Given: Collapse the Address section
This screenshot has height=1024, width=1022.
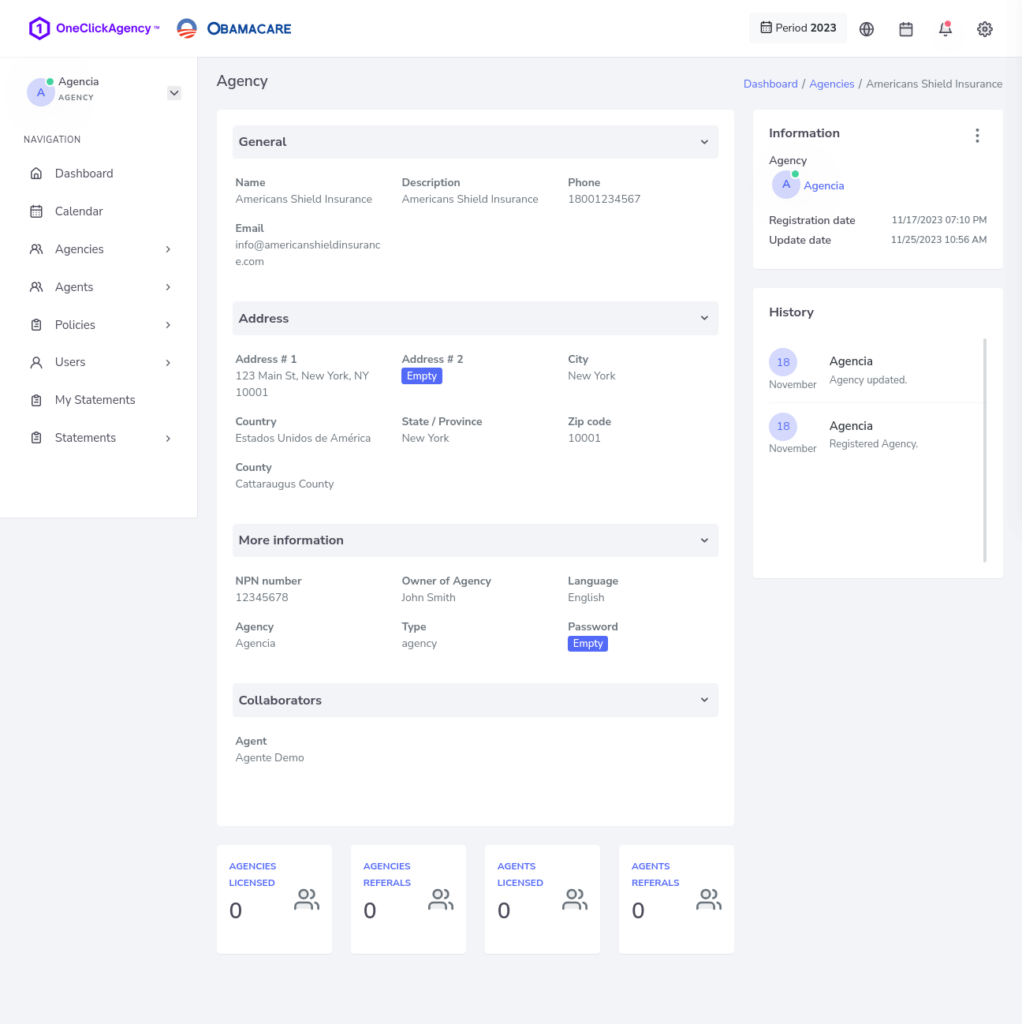Looking at the screenshot, I should tap(704, 319).
